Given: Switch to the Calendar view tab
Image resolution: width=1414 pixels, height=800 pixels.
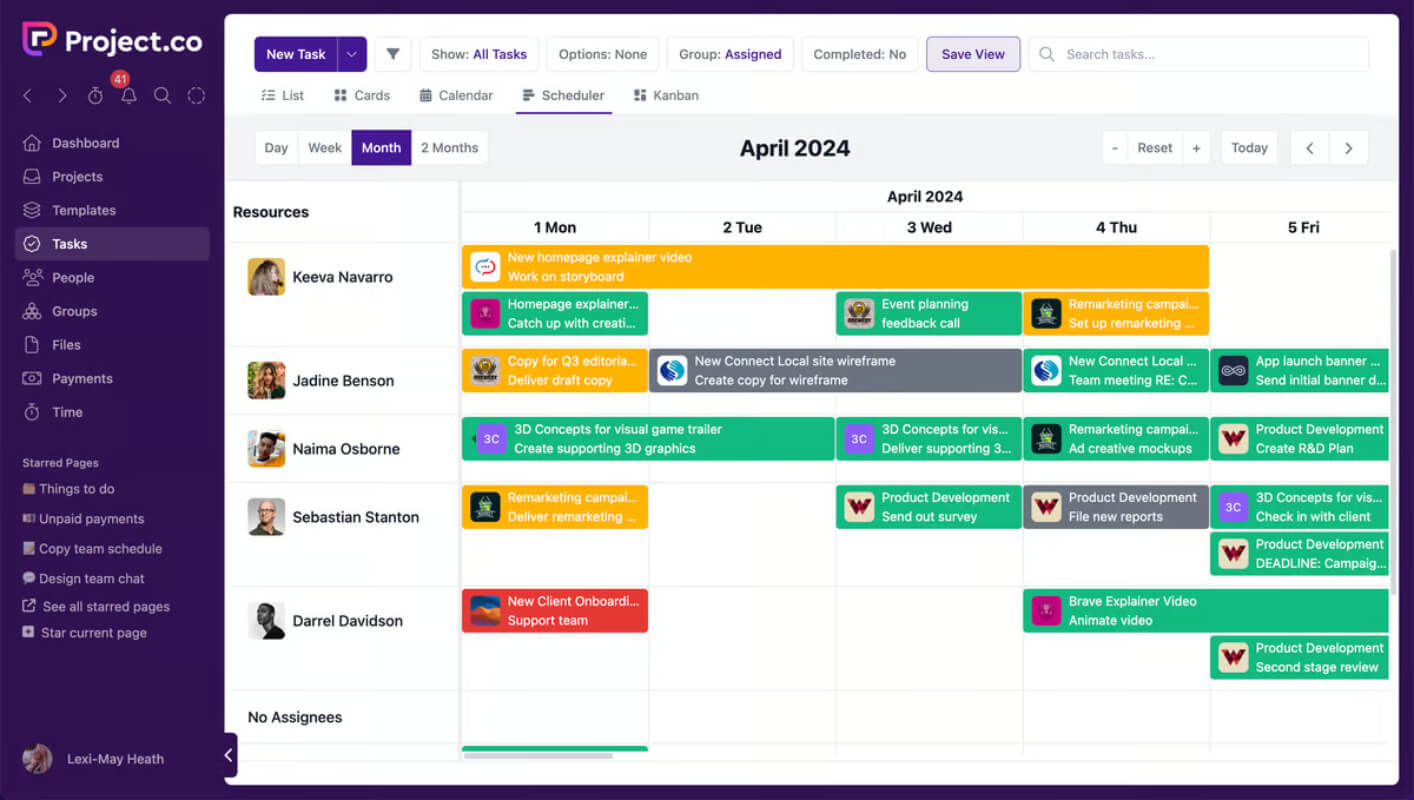Looking at the screenshot, I should 455,96.
